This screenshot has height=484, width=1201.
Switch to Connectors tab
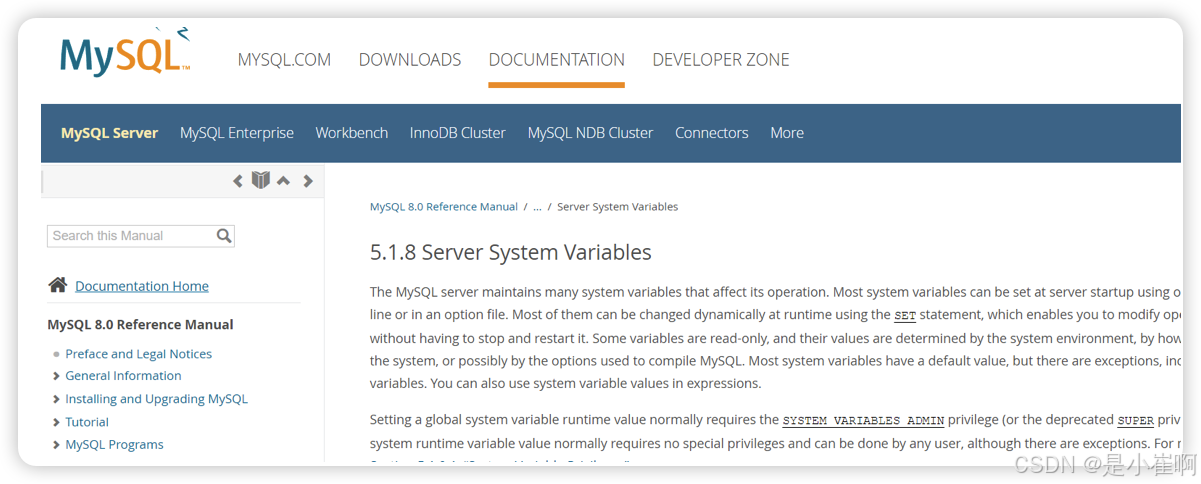click(x=712, y=133)
